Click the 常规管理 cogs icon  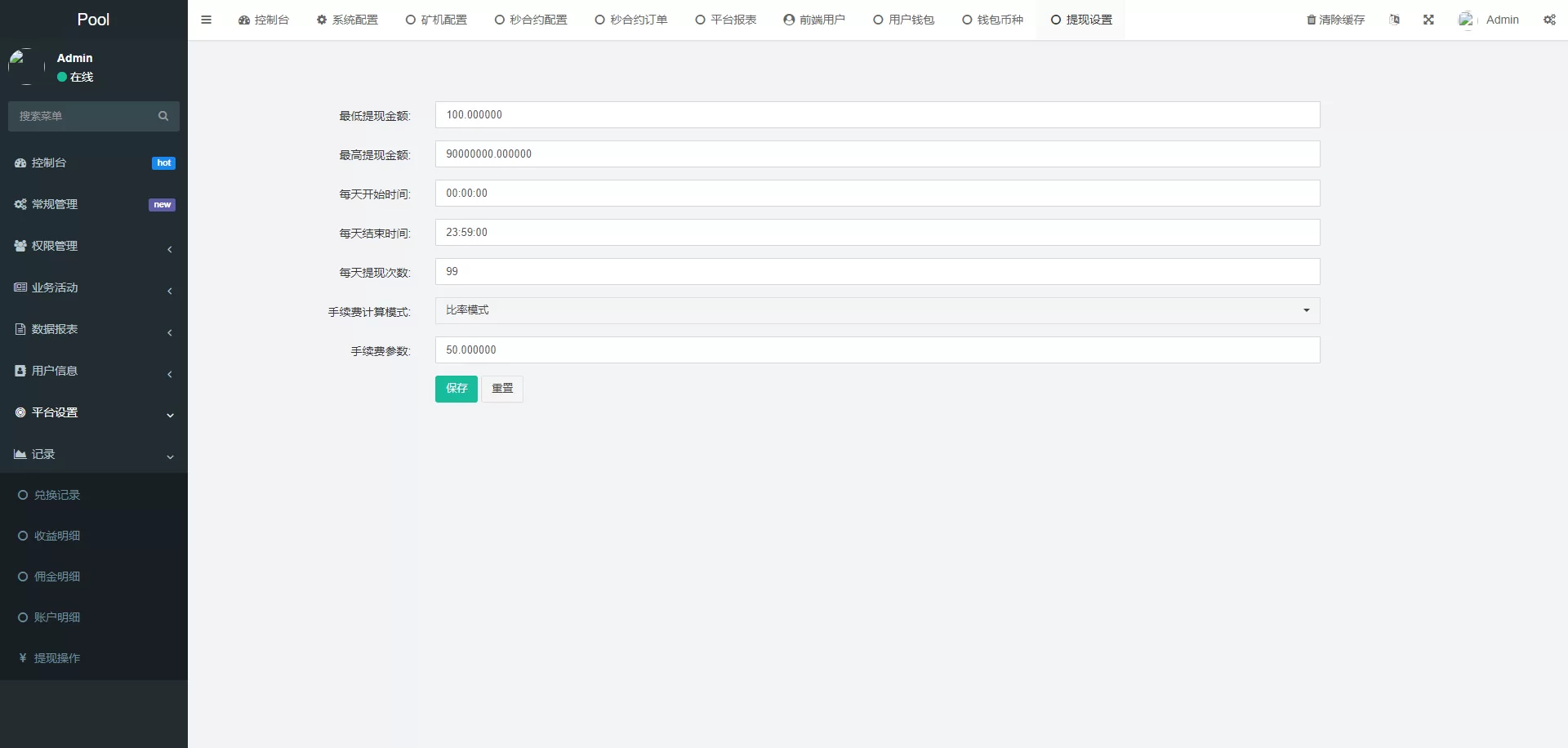(x=20, y=204)
